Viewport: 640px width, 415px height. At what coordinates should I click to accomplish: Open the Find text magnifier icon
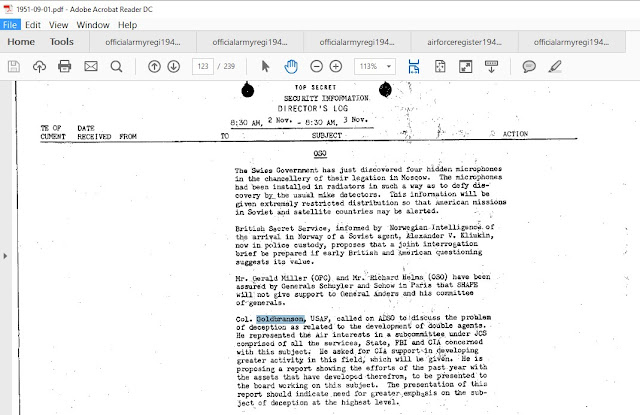(x=116, y=66)
